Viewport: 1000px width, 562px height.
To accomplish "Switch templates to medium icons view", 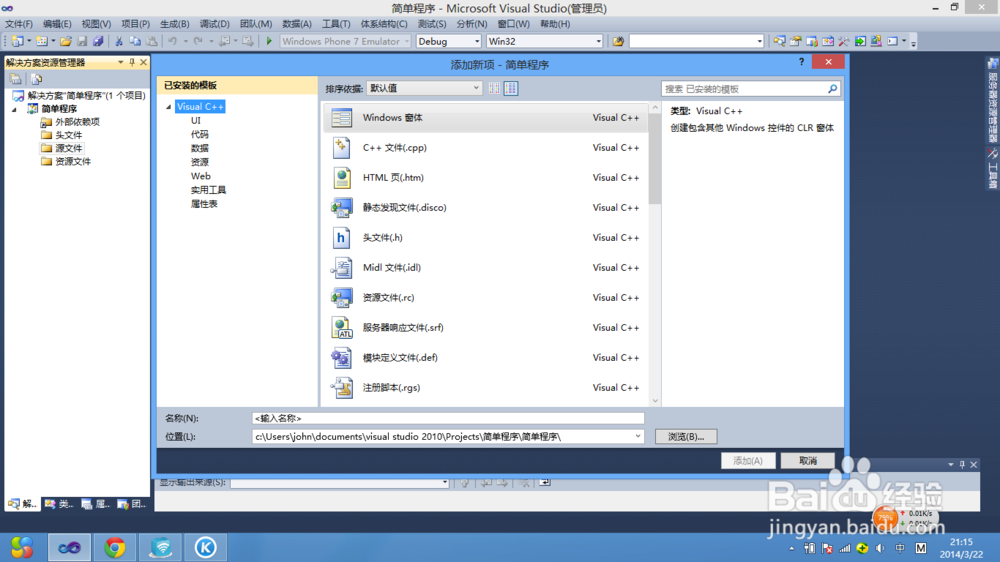I will 511,89.
